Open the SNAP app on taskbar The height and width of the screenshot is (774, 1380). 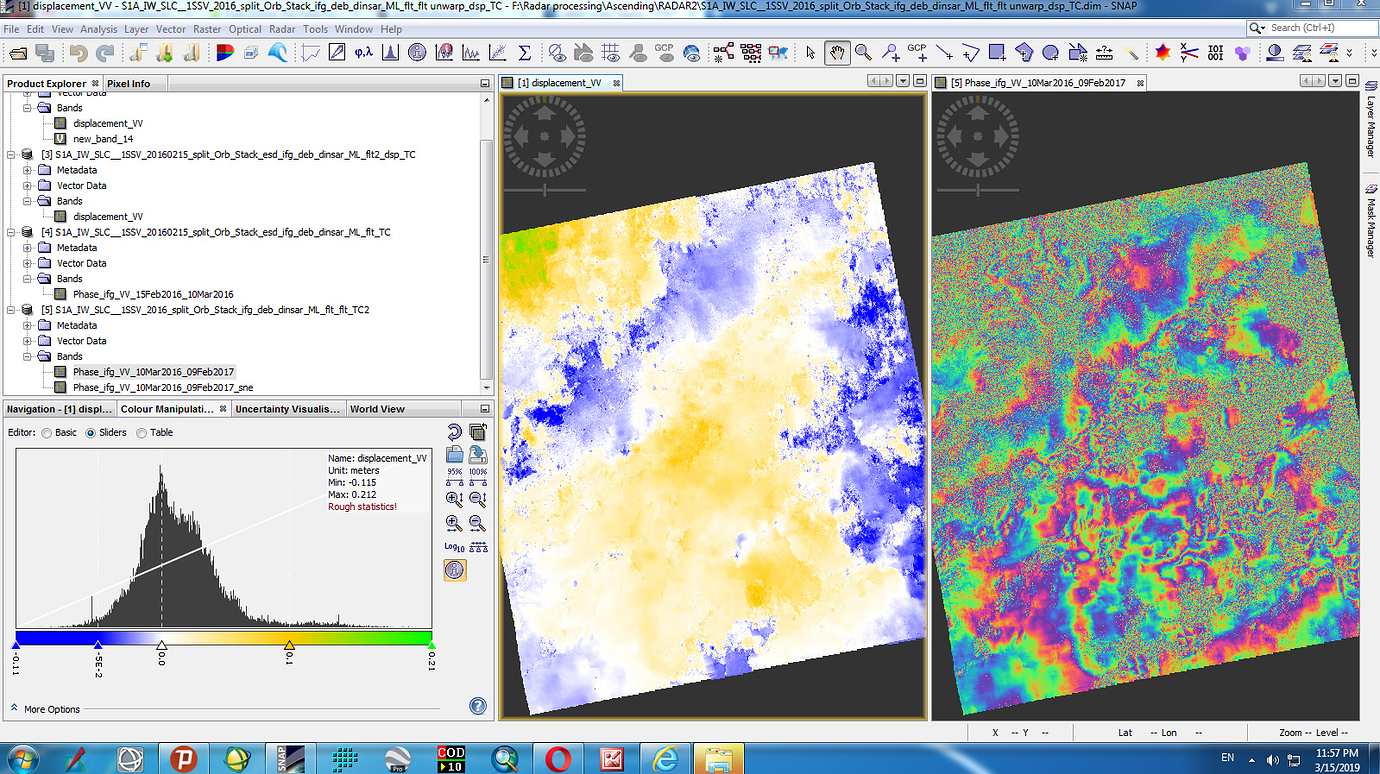[x=290, y=759]
